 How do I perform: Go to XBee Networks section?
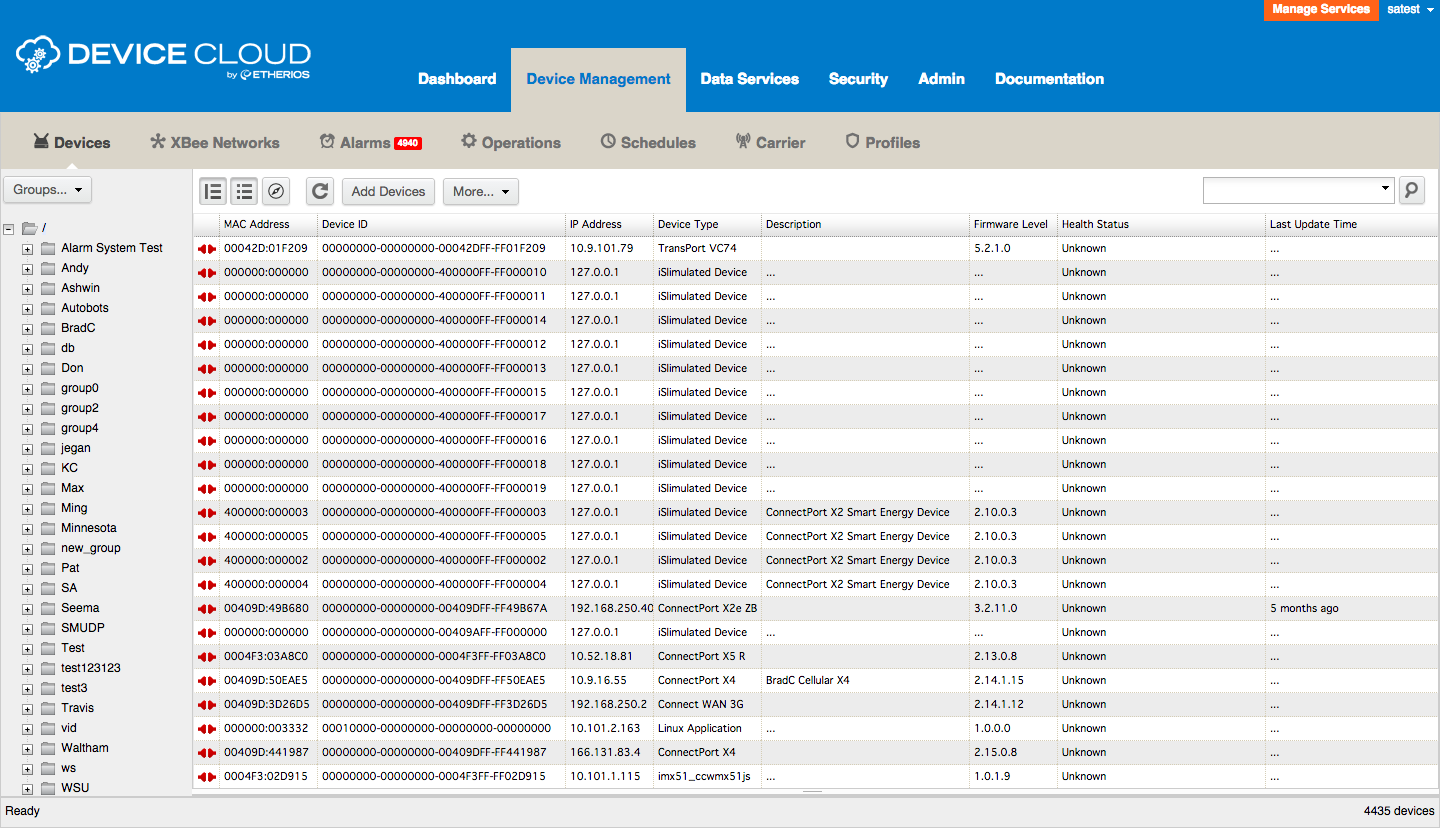pos(215,142)
